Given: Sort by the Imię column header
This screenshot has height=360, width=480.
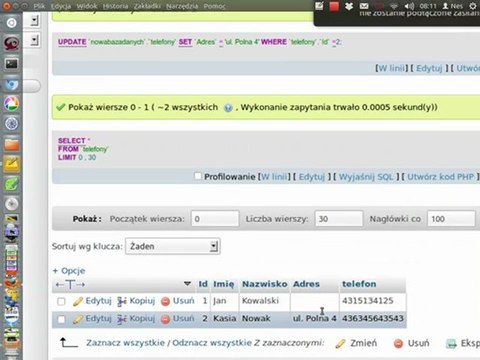Looking at the screenshot, I should click(x=224, y=284).
